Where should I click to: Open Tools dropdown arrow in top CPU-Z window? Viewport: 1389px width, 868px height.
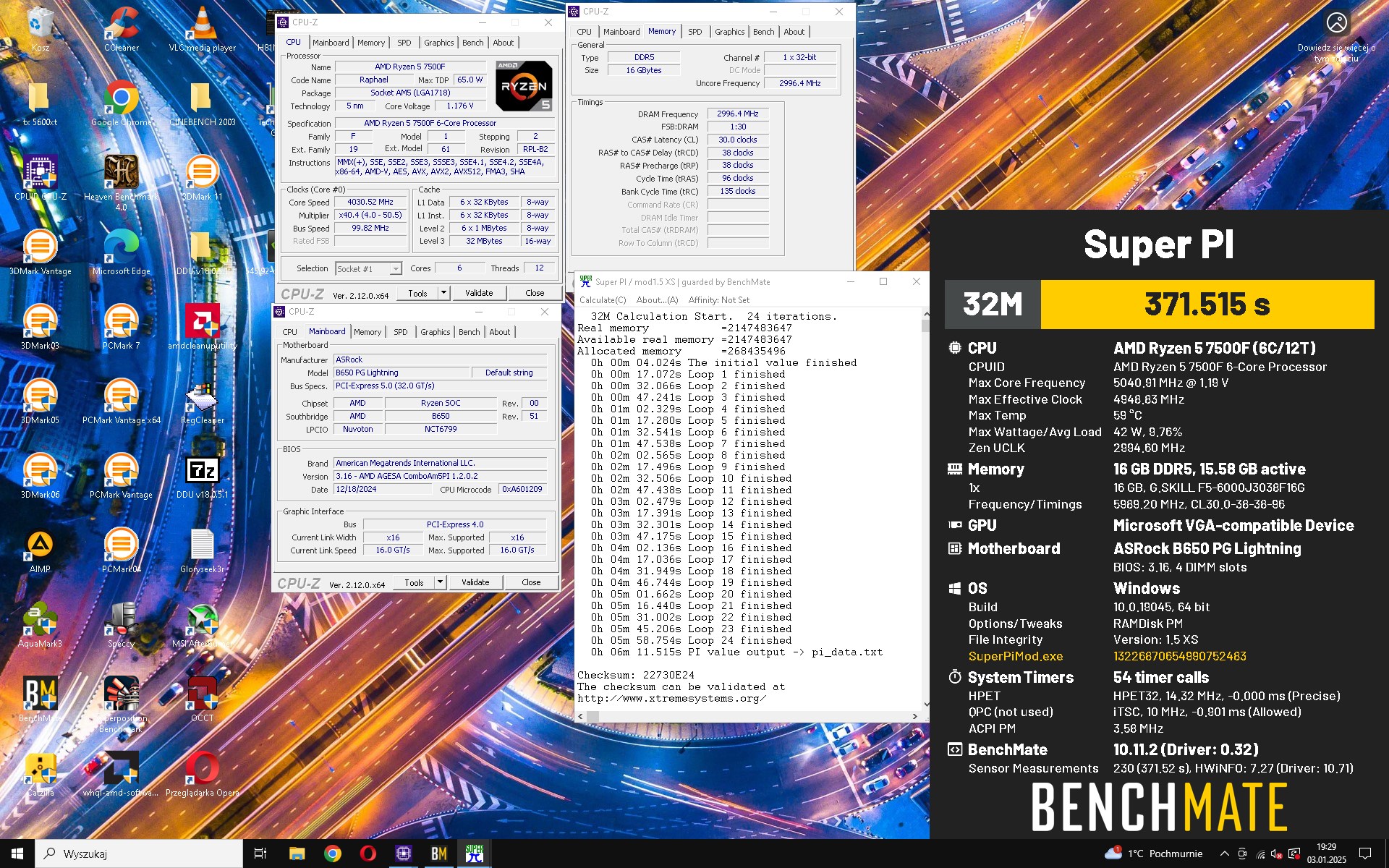pos(443,293)
